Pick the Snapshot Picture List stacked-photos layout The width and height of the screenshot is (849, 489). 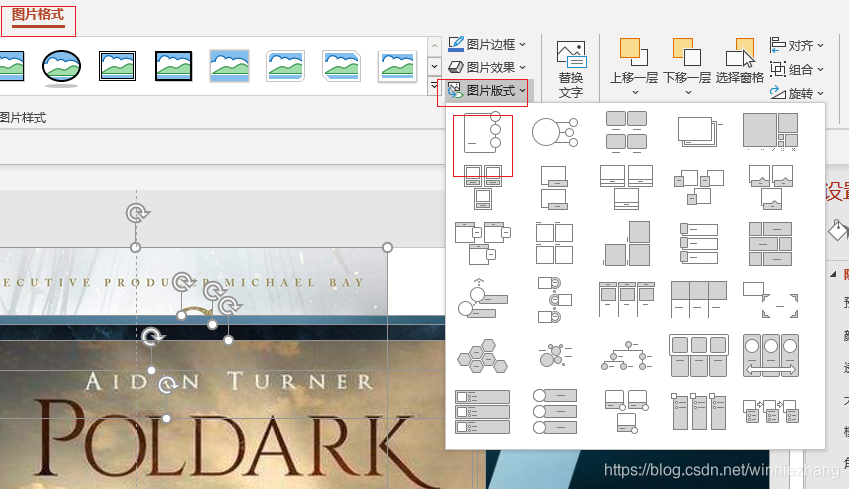click(x=699, y=132)
